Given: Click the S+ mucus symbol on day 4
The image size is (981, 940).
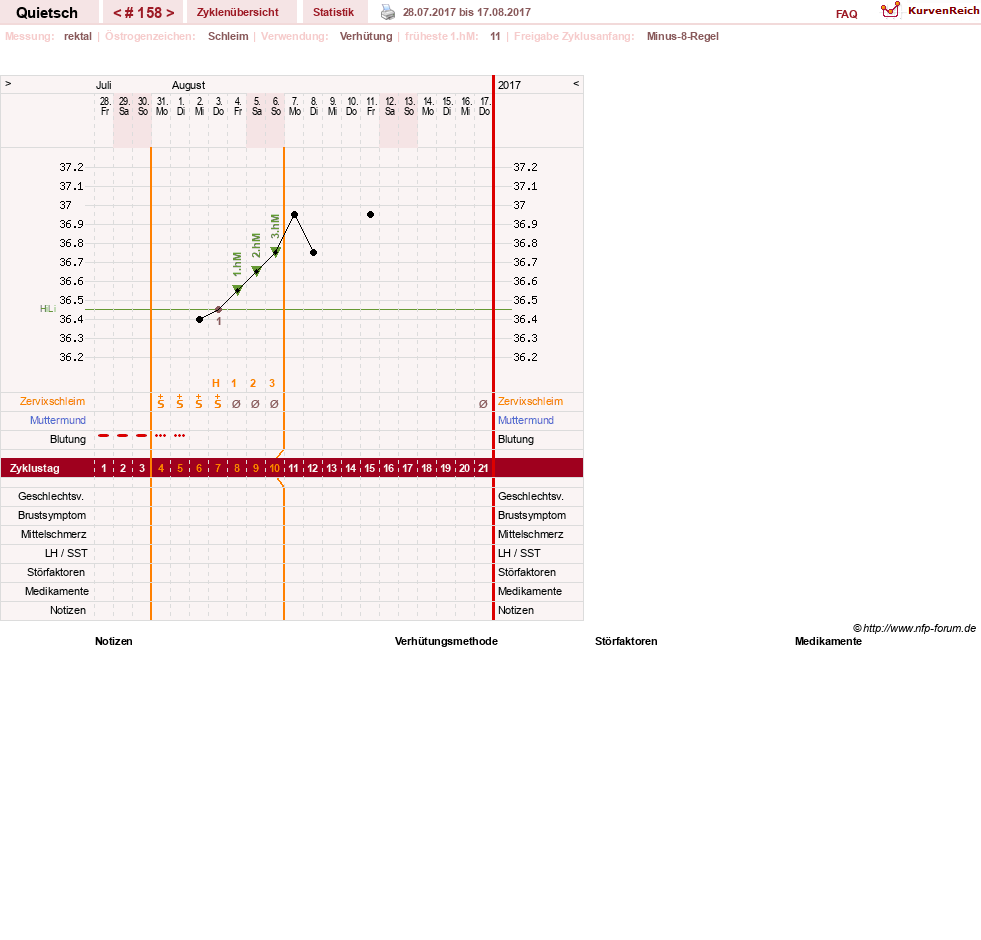Looking at the screenshot, I should pos(161,402).
